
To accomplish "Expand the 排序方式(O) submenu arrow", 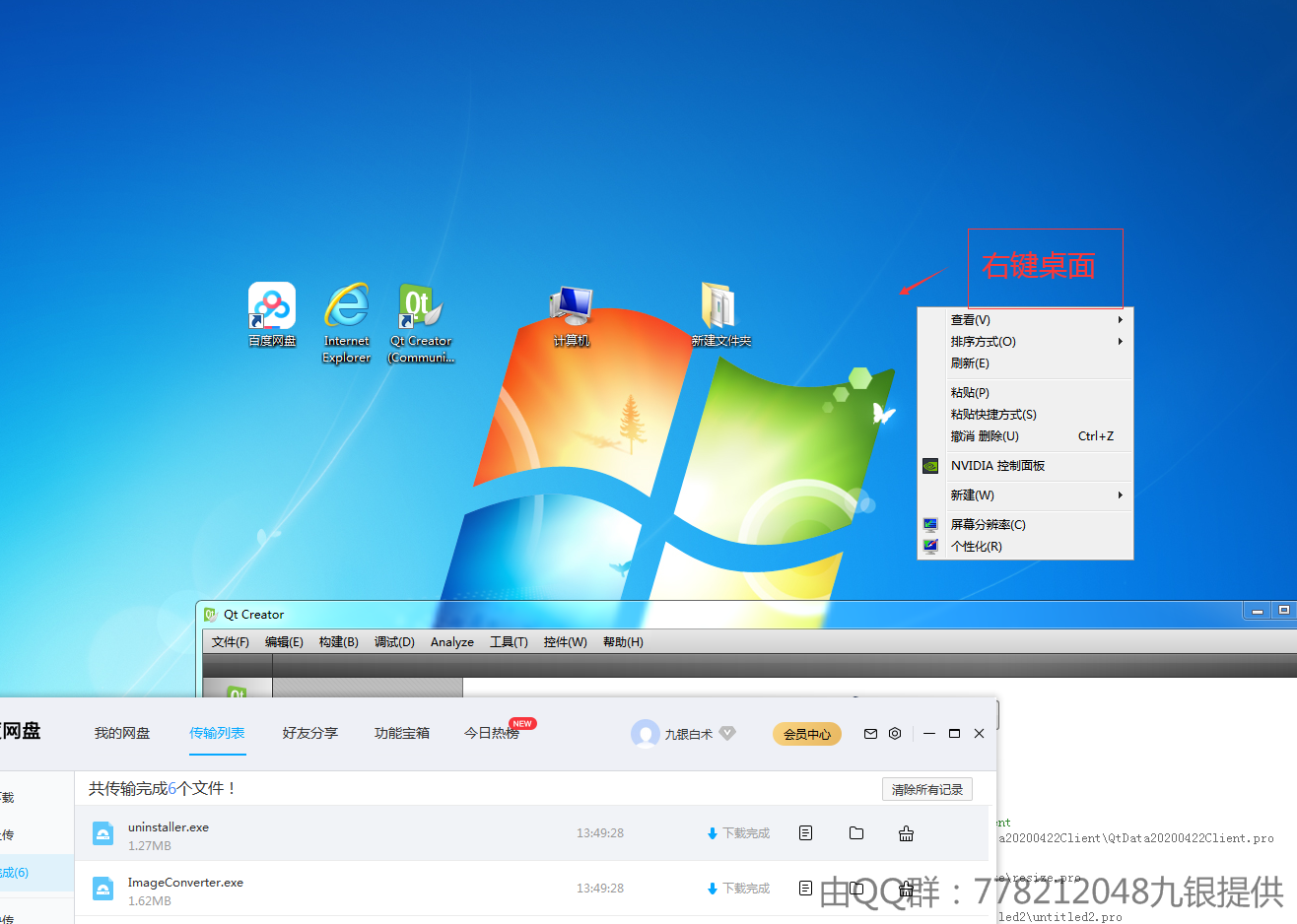I will [x=1120, y=342].
